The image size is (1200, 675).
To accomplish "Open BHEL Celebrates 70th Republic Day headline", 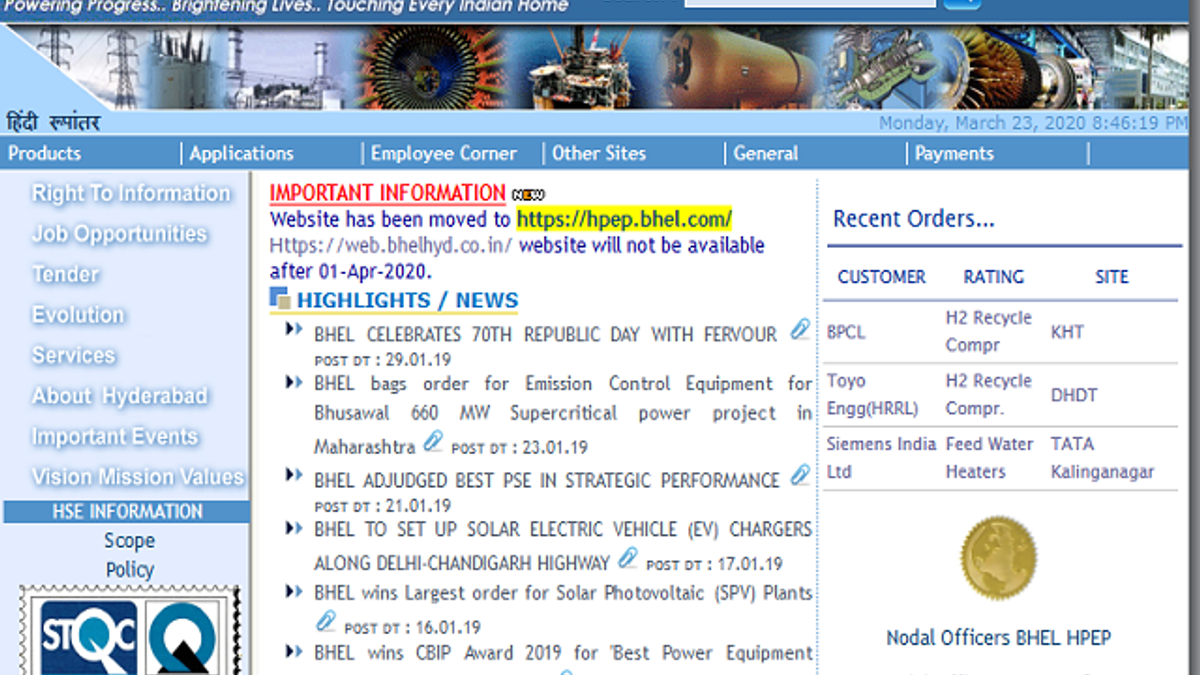I will [x=545, y=334].
